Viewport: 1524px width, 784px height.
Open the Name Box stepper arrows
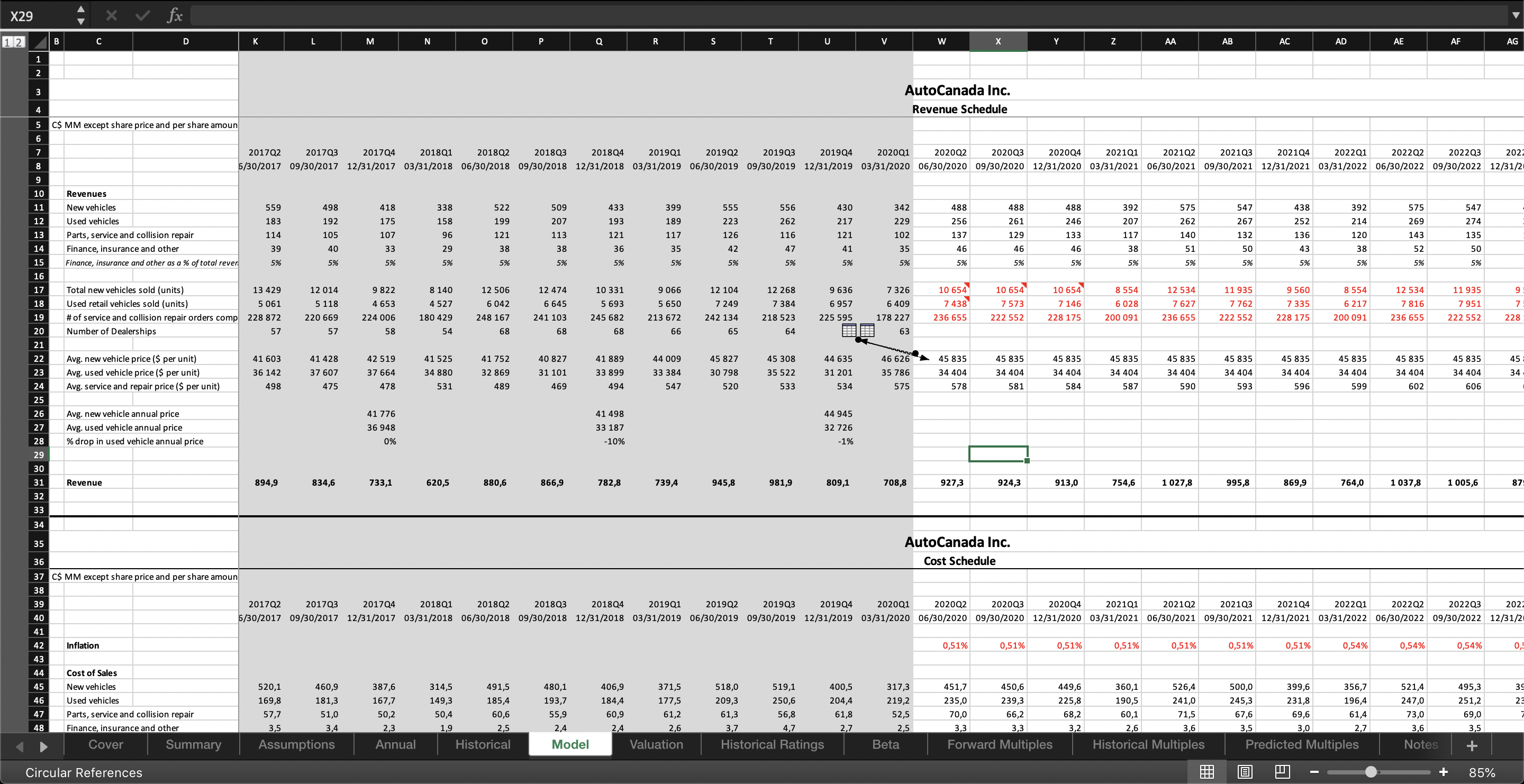[x=81, y=15]
